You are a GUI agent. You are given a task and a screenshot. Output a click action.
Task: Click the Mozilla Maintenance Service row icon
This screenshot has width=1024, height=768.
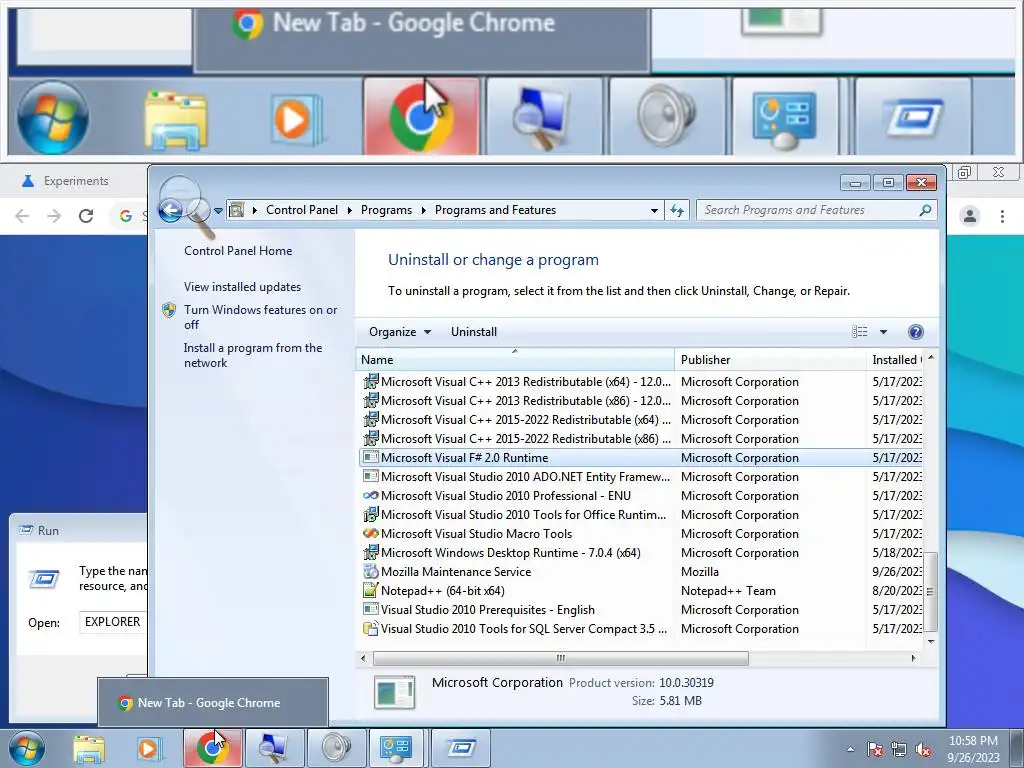[x=370, y=571]
